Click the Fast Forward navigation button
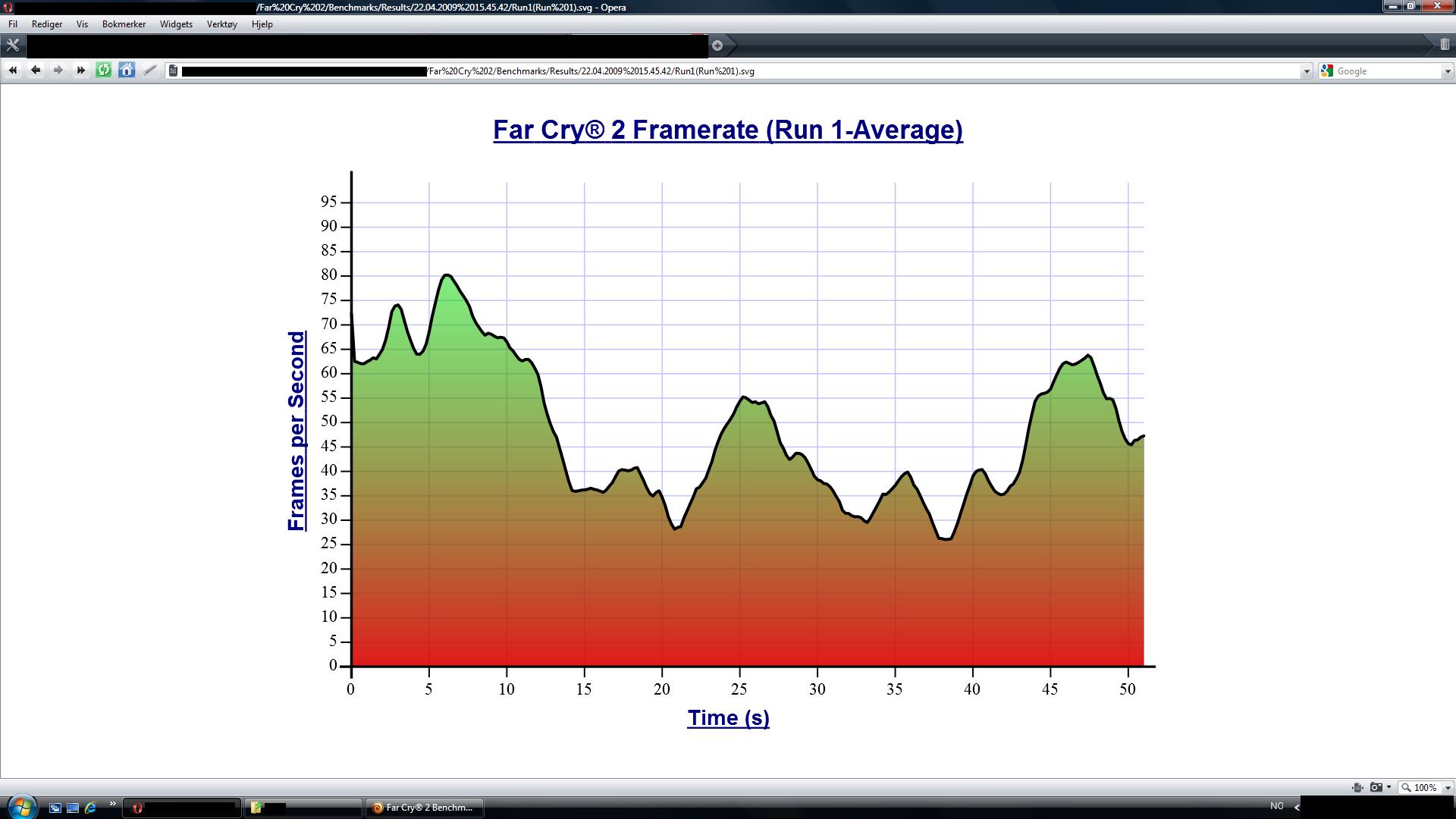This screenshot has width=1456, height=819. click(x=80, y=71)
